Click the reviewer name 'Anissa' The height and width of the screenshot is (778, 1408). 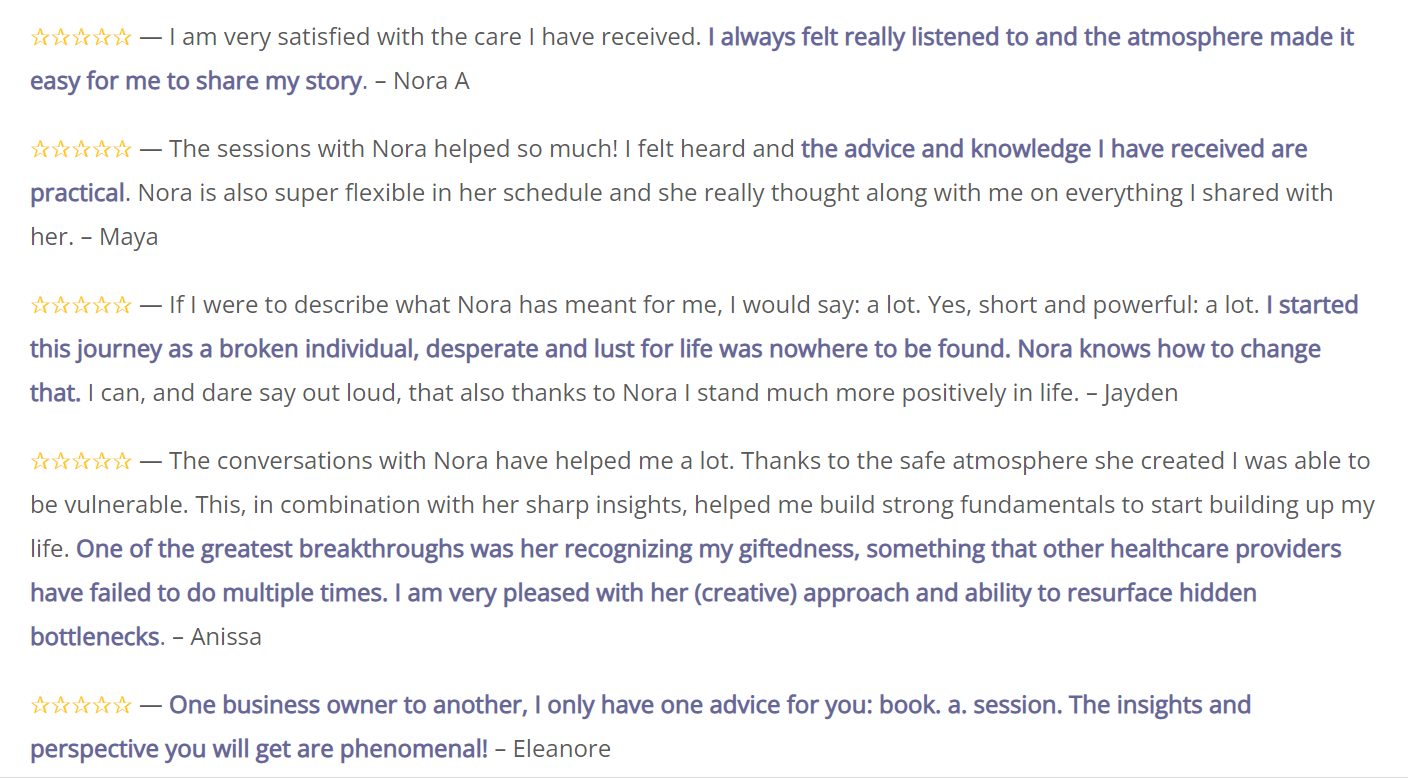[x=226, y=637]
